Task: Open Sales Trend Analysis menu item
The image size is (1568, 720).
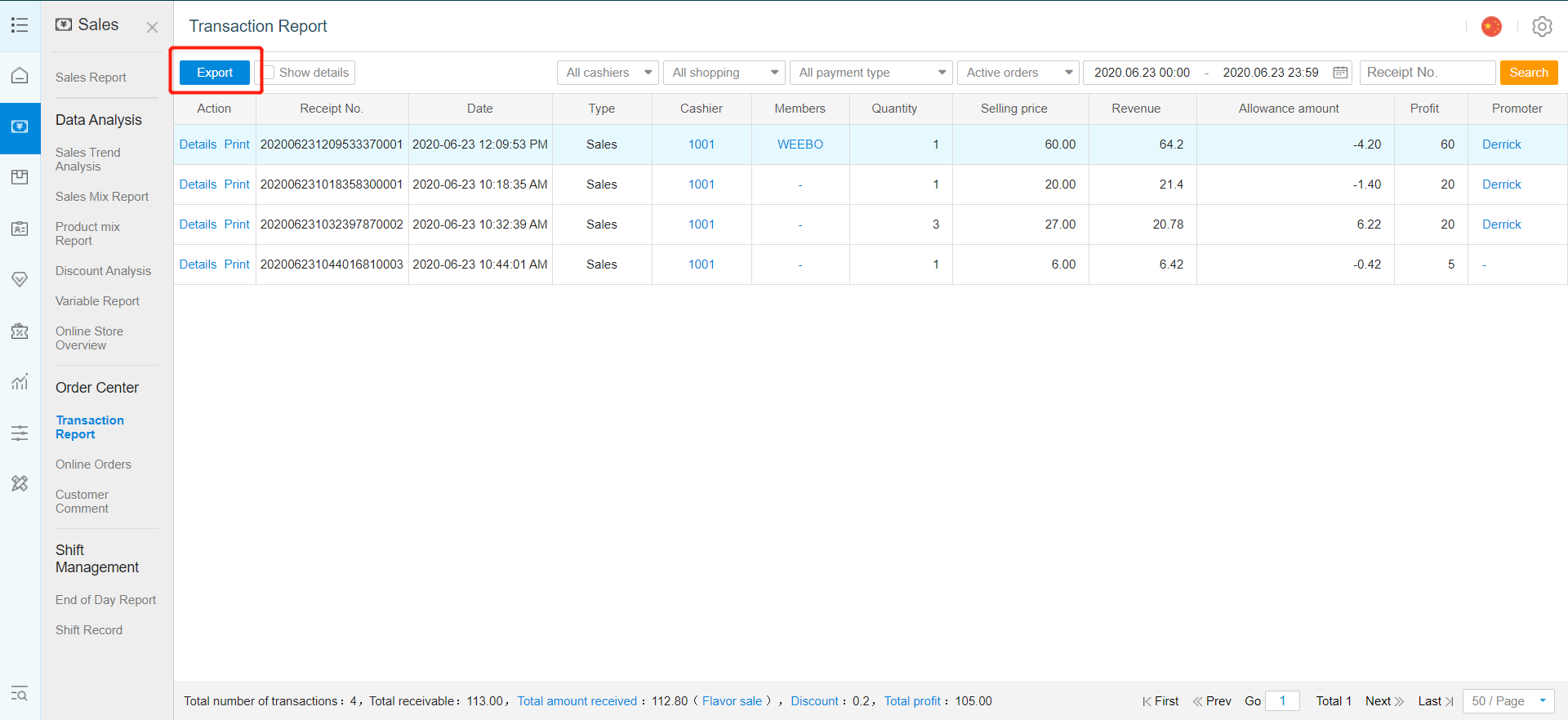Action: pos(88,159)
